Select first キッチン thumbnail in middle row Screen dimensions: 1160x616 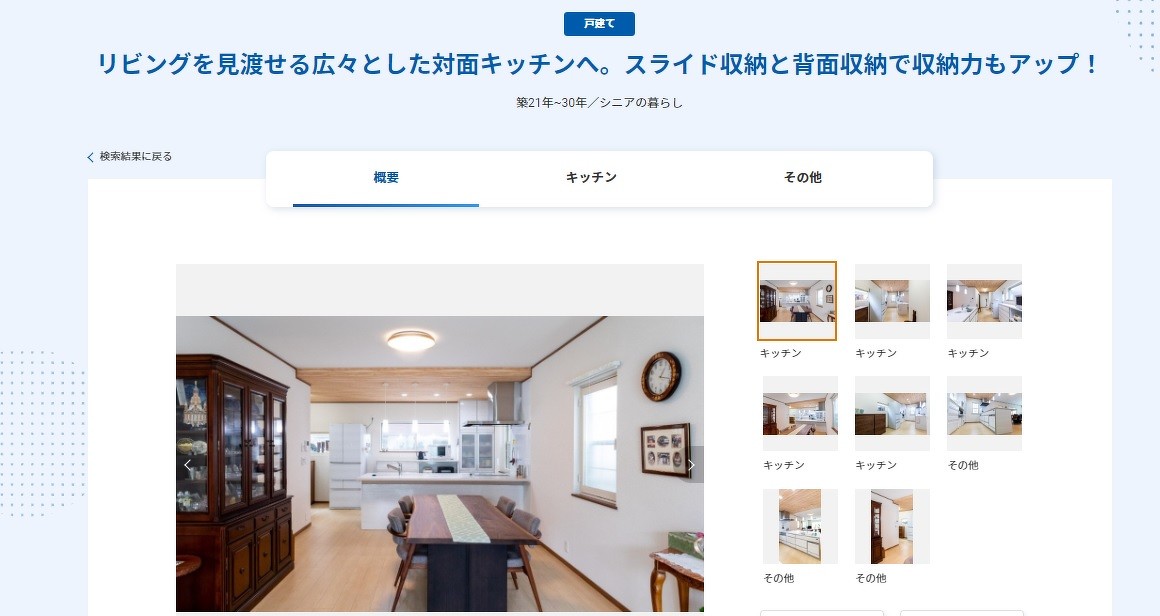point(800,413)
